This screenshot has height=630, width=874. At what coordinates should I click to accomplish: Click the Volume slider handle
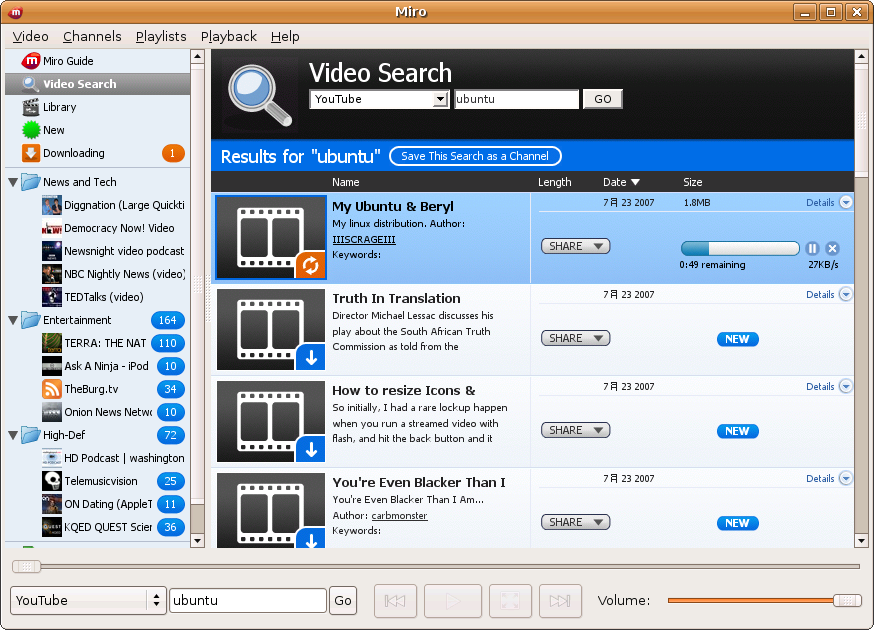(847, 600)
